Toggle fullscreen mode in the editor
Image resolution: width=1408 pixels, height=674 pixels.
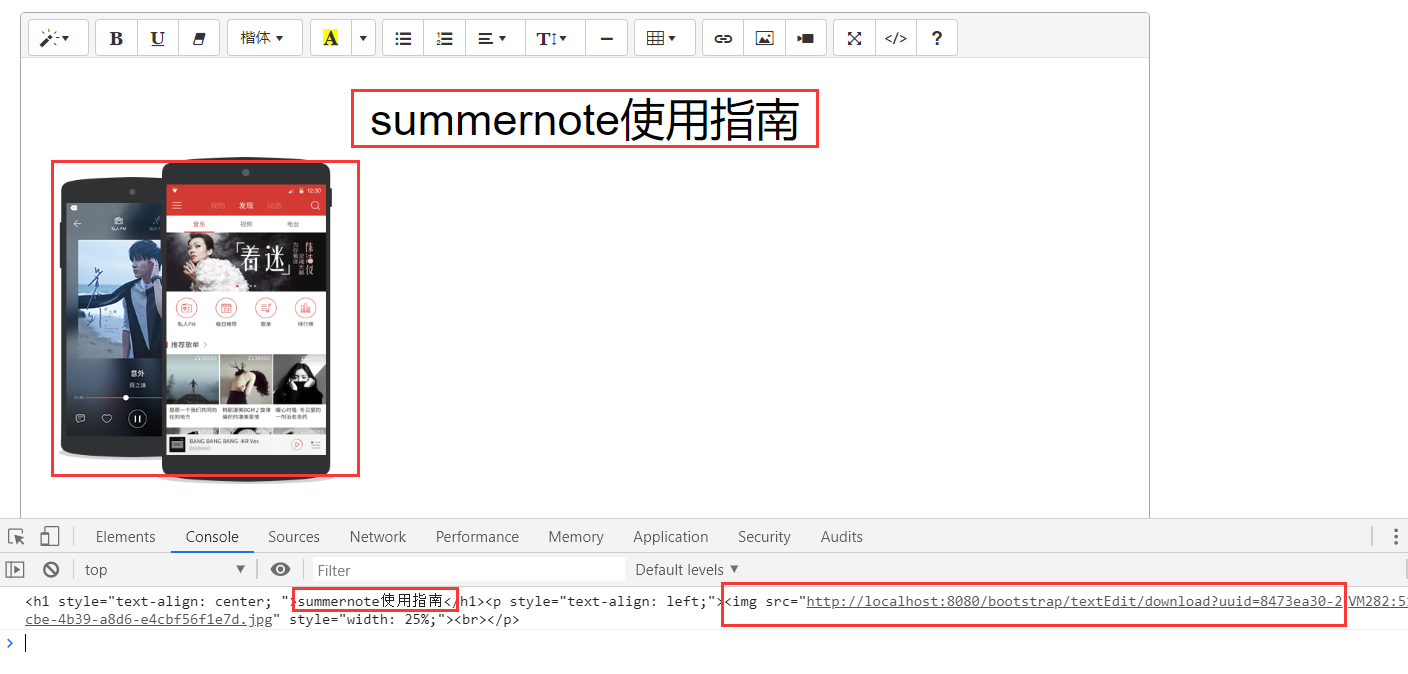[853, 37]
